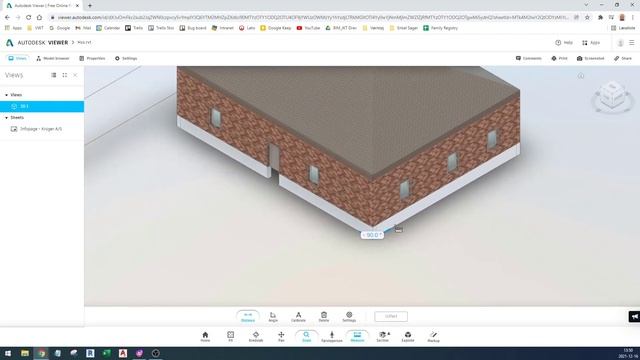Open the Views panel tab
This screenshot has width=640, height=360.
point(18,58)
